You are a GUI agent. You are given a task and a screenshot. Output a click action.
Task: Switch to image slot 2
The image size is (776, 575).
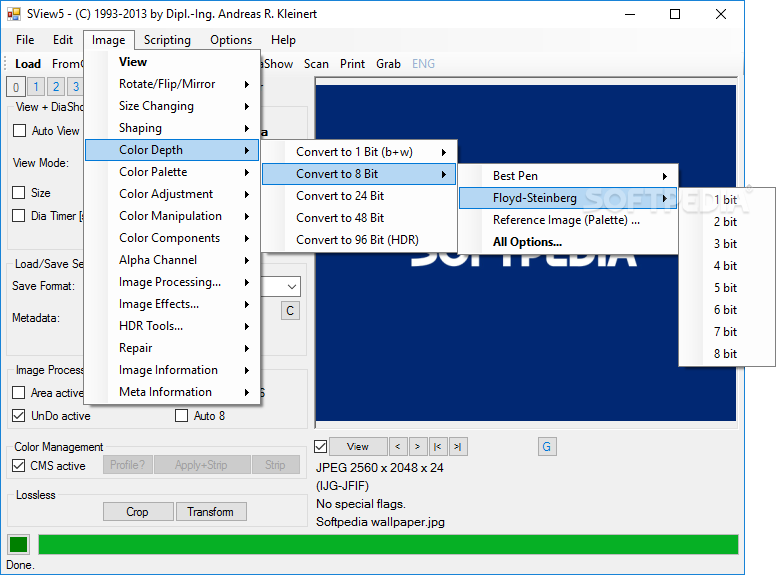coord(56,87)
